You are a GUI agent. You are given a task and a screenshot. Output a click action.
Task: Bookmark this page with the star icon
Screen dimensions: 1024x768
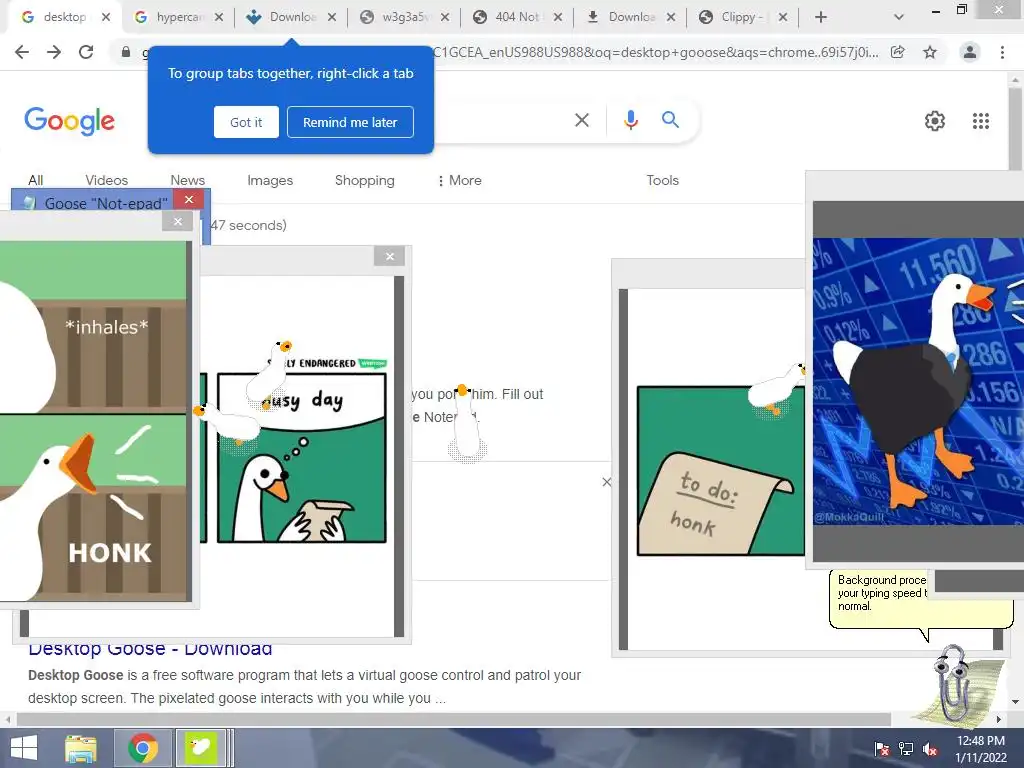pyautogui.click(x=930, y=52)
